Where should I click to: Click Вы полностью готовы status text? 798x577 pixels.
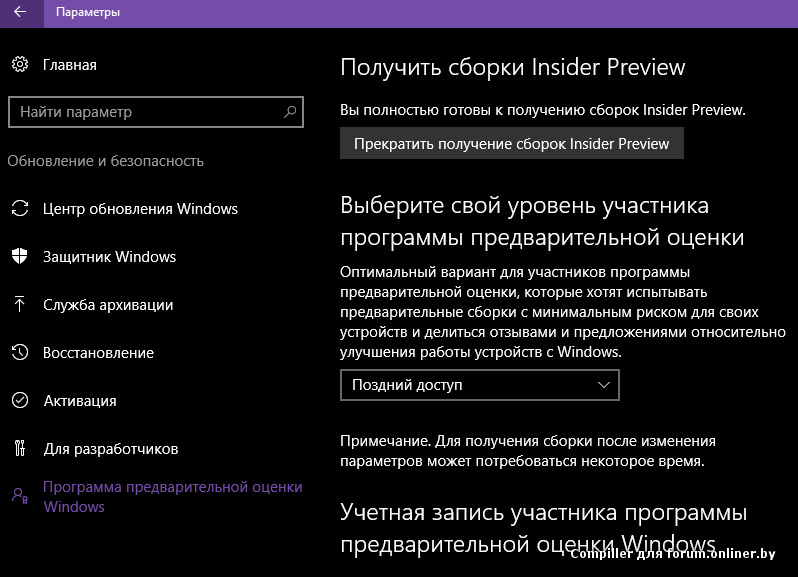[x=543, y=110]
